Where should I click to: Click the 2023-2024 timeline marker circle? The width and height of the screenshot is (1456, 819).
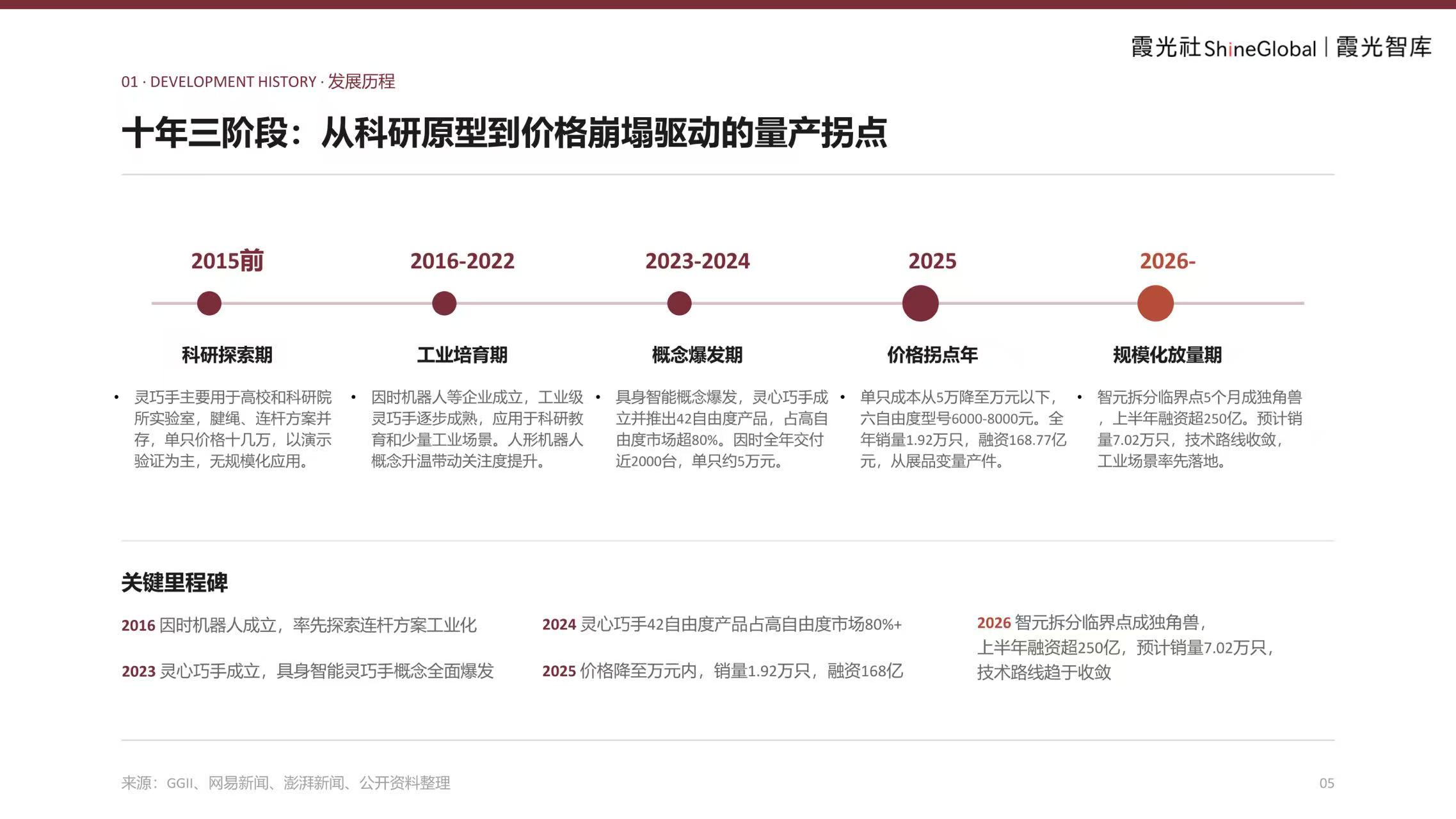[679, 303]
